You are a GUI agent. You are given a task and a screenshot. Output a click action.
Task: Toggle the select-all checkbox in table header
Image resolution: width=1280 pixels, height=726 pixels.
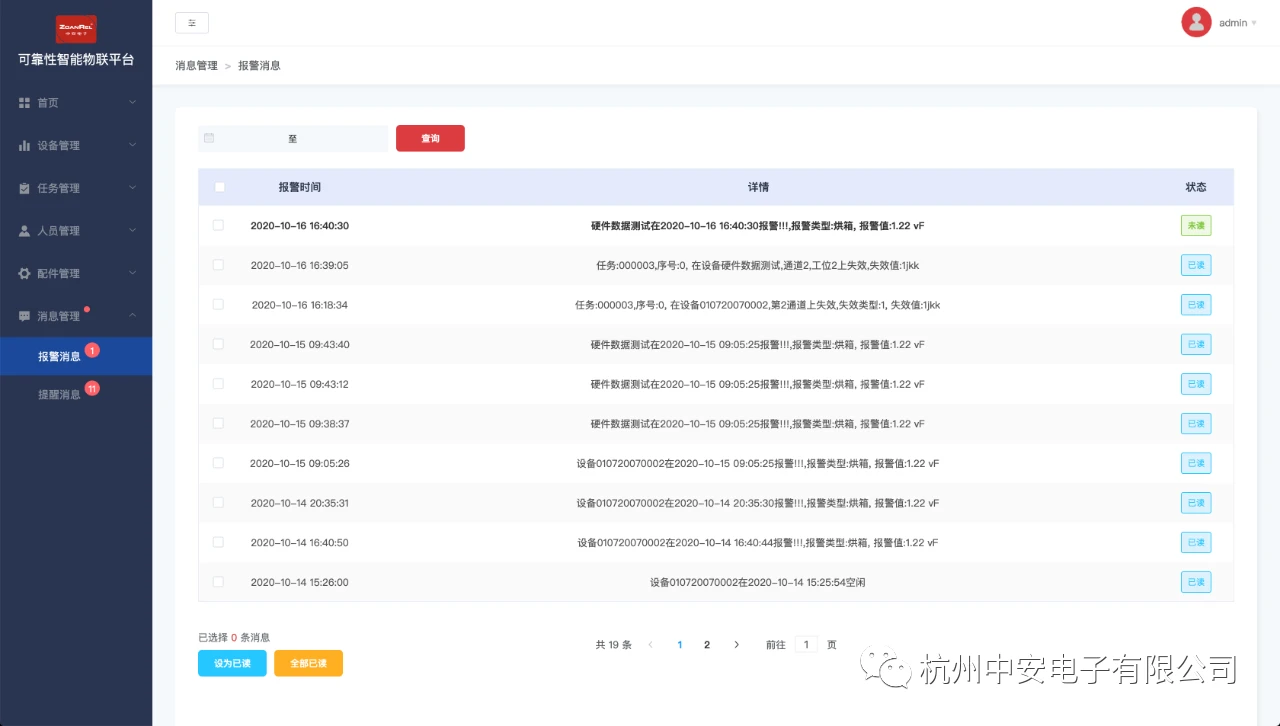pos(220,187)
